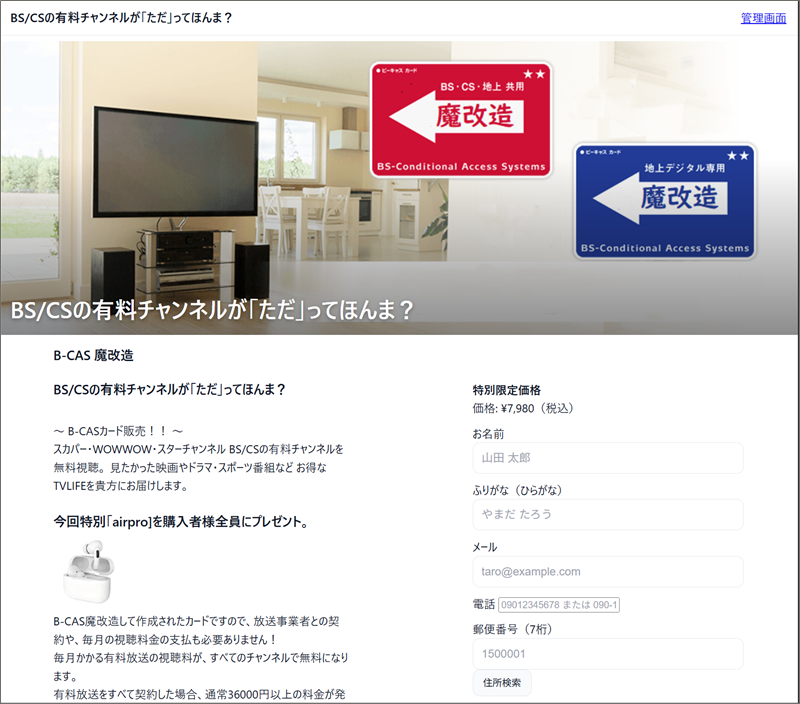Click the red B-CAS card image
This screenshot has height=704, width=800.
click(x=461, y=120)
